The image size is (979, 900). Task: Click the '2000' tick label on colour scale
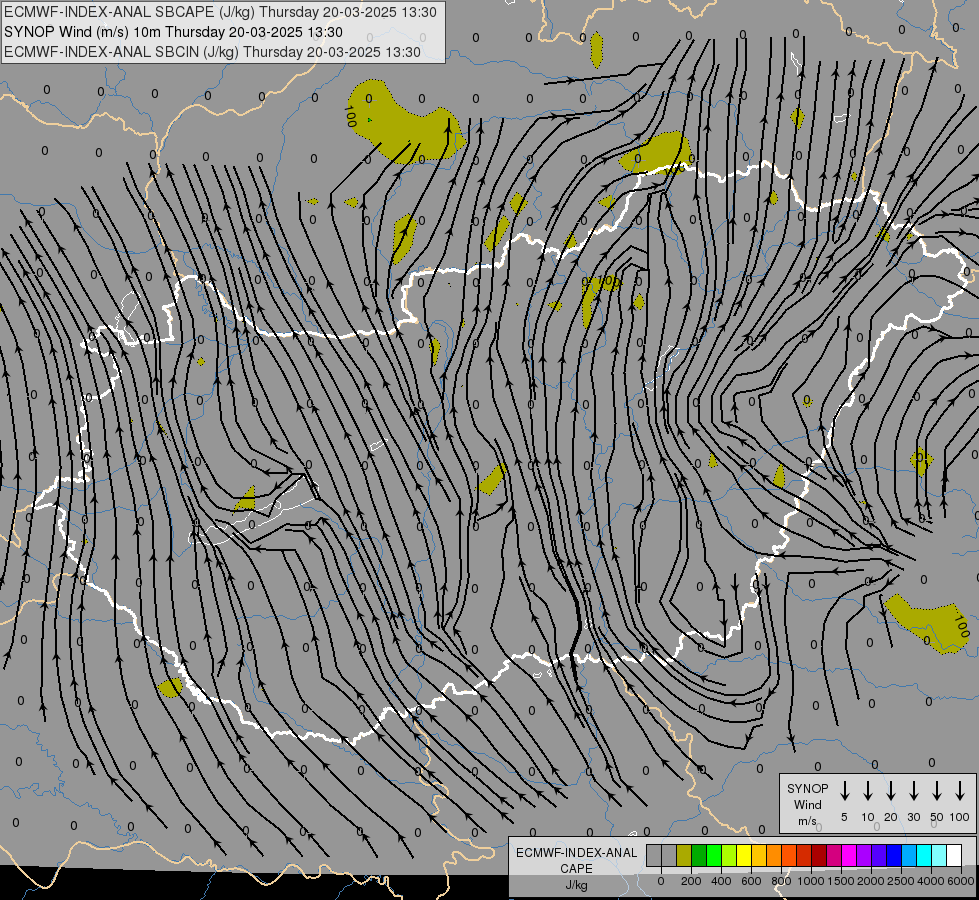871,881
